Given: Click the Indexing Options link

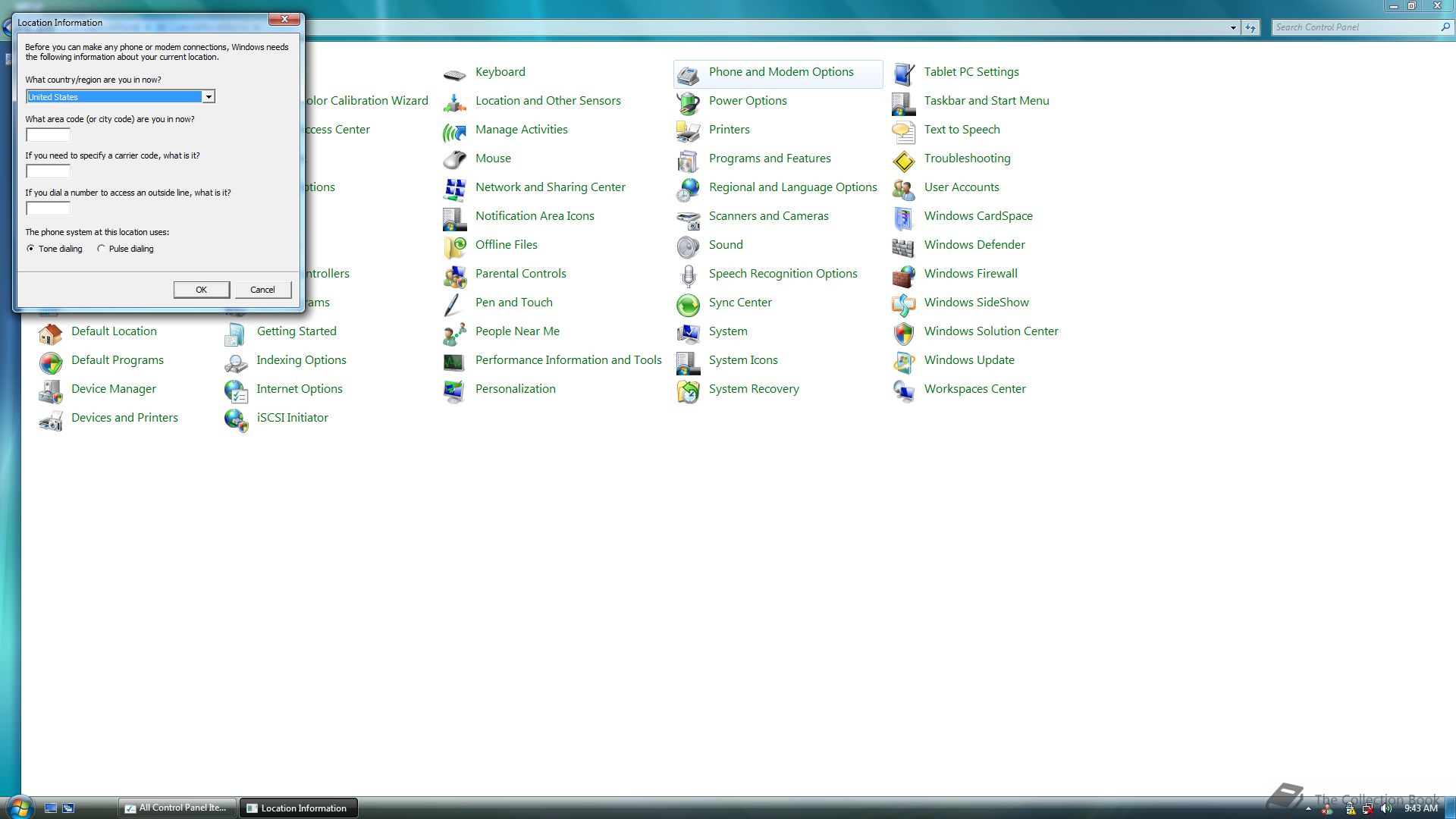Looking at the screenshot, I should pyautogui.click(x=301, y=360).
